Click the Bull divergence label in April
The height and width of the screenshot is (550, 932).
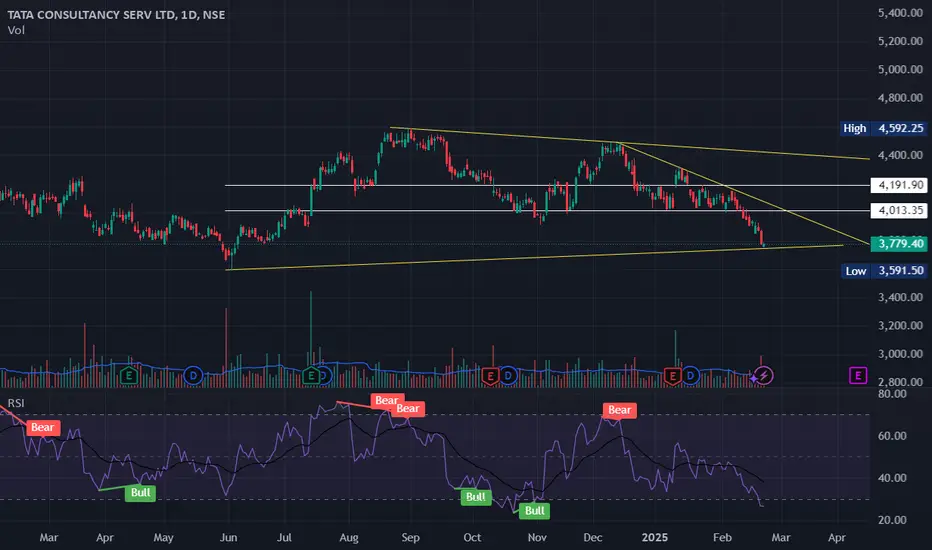pos(140,493)
